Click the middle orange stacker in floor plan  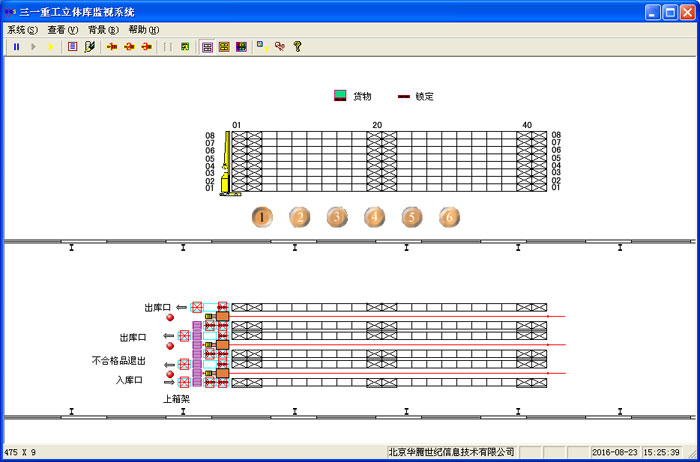[222, 345]
